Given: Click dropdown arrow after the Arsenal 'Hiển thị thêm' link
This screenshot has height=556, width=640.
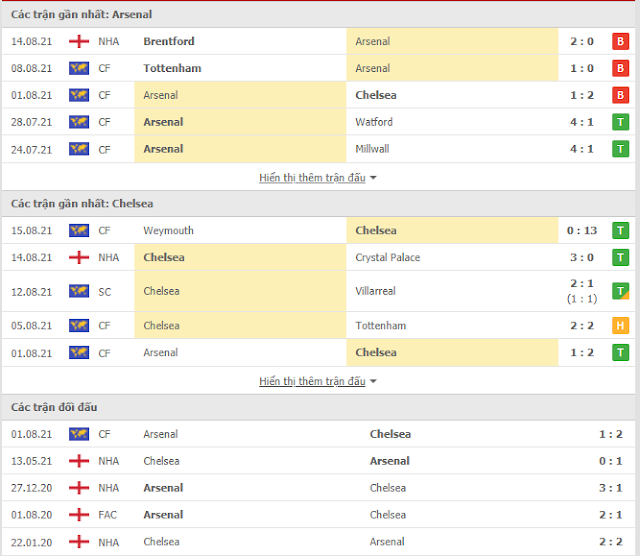Looking at the screenshot, I should coord(373,178).
